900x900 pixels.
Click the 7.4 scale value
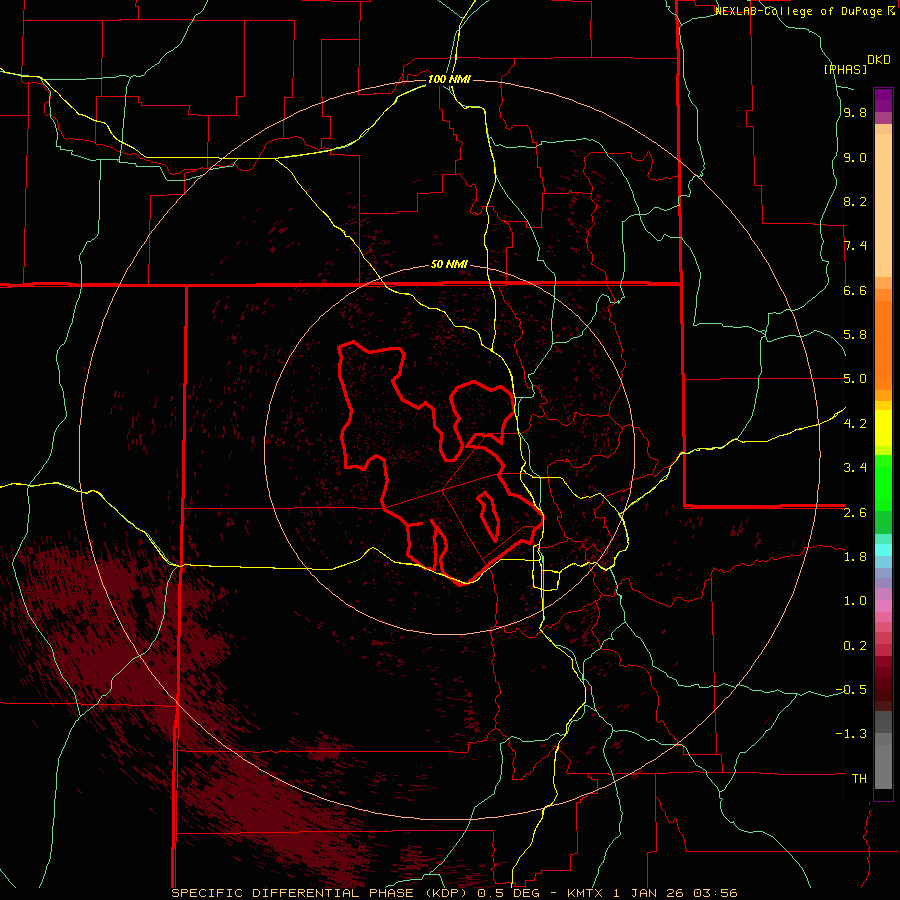(855, 246)
